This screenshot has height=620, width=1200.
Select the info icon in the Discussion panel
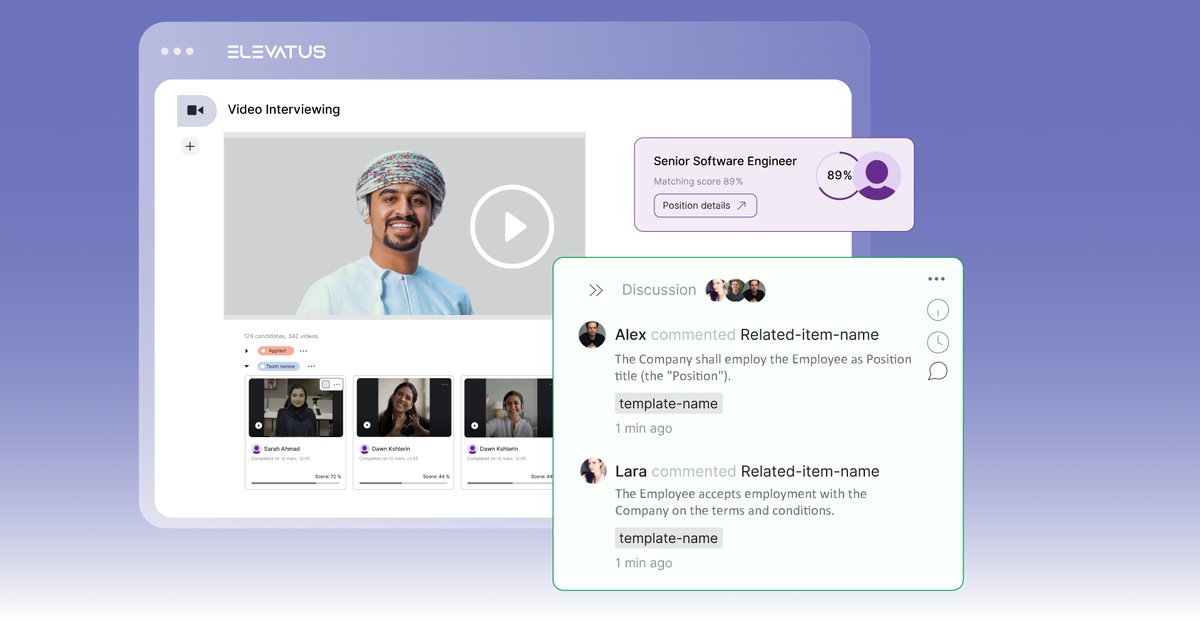937,309
